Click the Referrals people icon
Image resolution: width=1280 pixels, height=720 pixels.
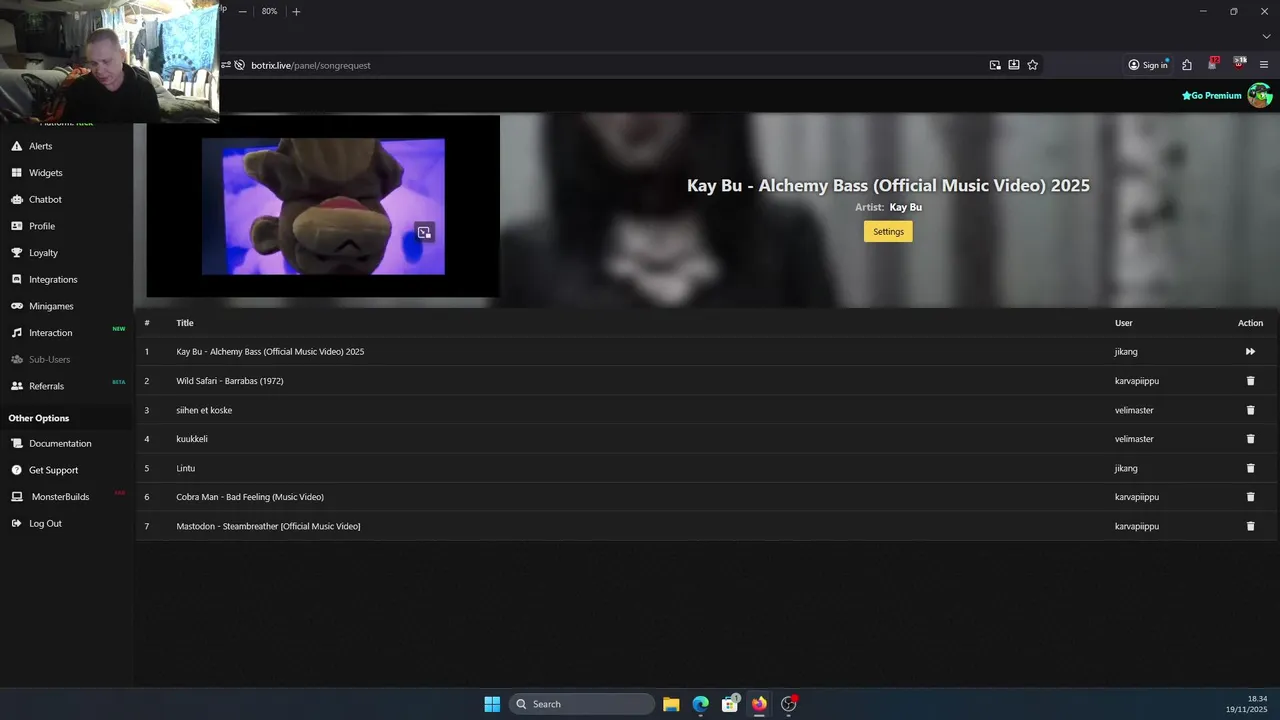[x=17, y=386]
